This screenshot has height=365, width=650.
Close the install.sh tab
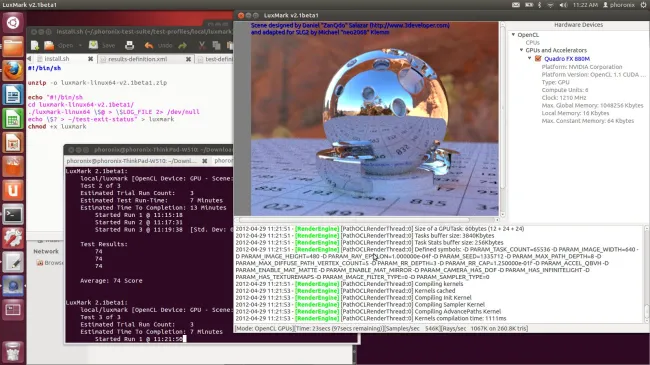90,59
